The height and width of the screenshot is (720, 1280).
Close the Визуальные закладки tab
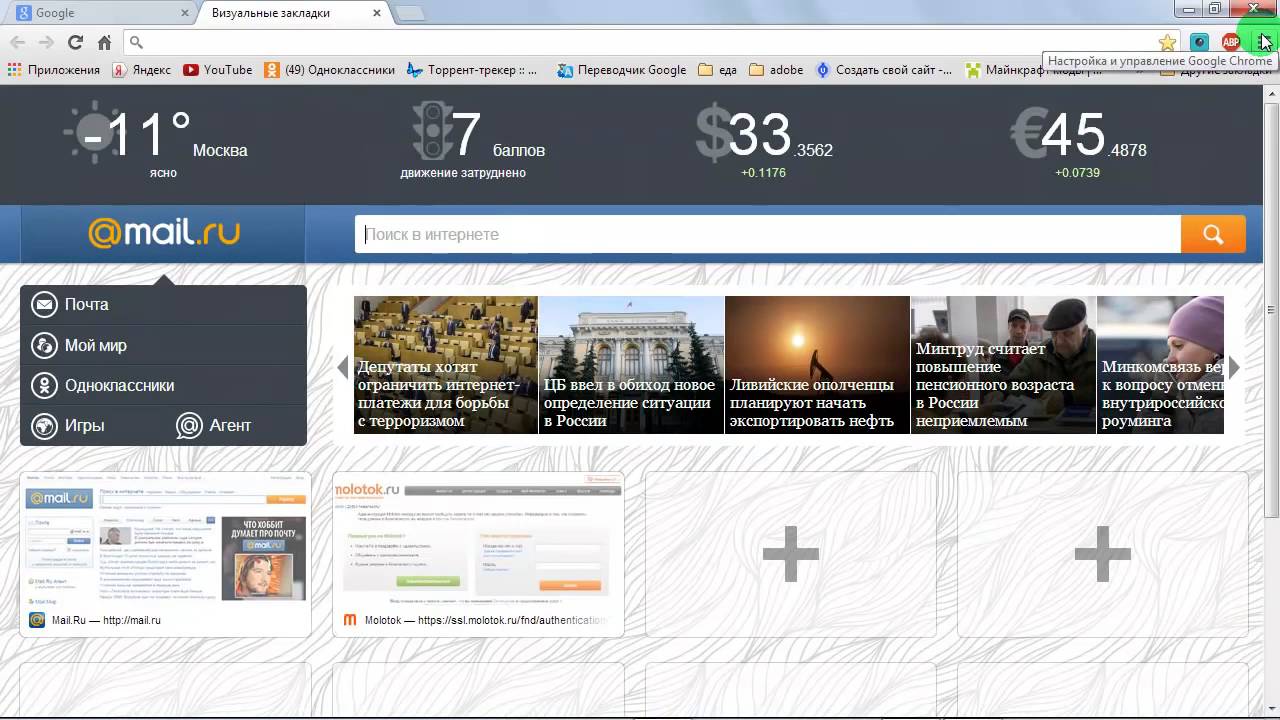pyautogui.click(x=376, y=13)
